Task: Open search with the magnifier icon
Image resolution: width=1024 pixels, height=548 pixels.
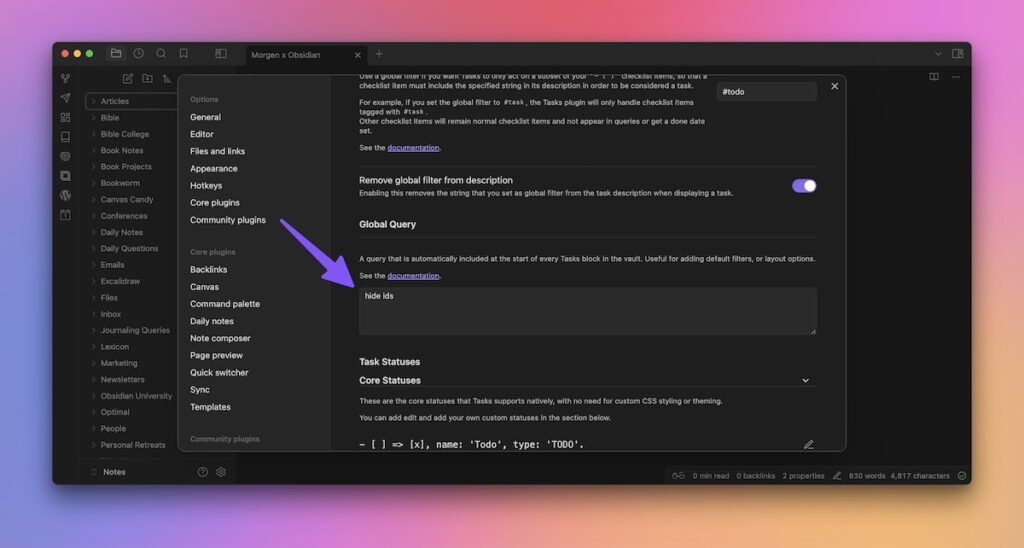Action: 161,54
